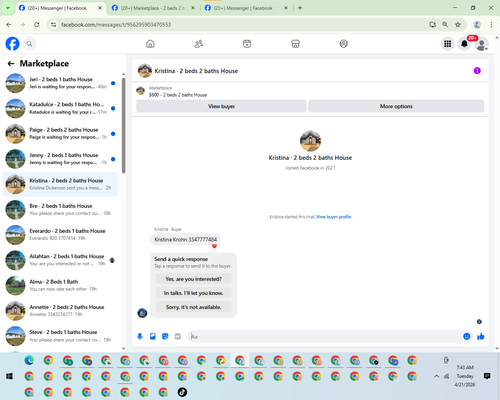Click the back arrow beside Marketplace
The width and height of the screenshot is (500, 400).
(x=11, y=63)
